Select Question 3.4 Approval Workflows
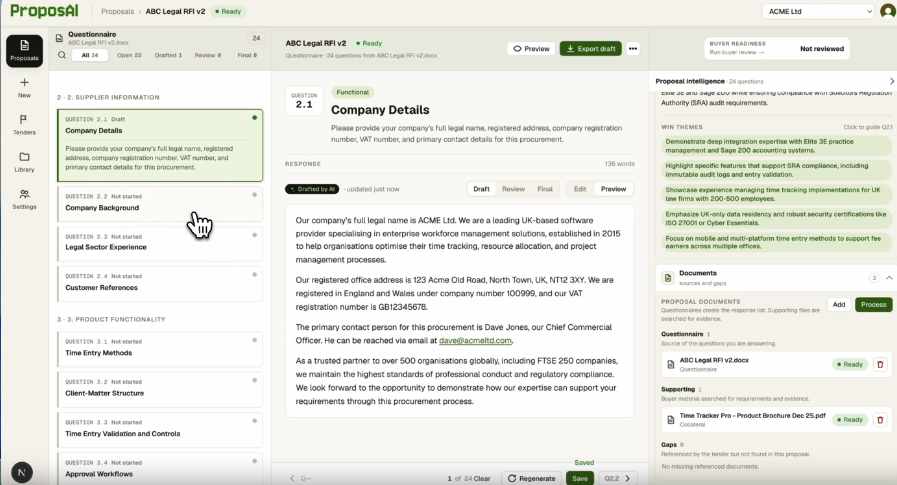The width and height of the screenshot is (897, 485). [x=160, y=468]
